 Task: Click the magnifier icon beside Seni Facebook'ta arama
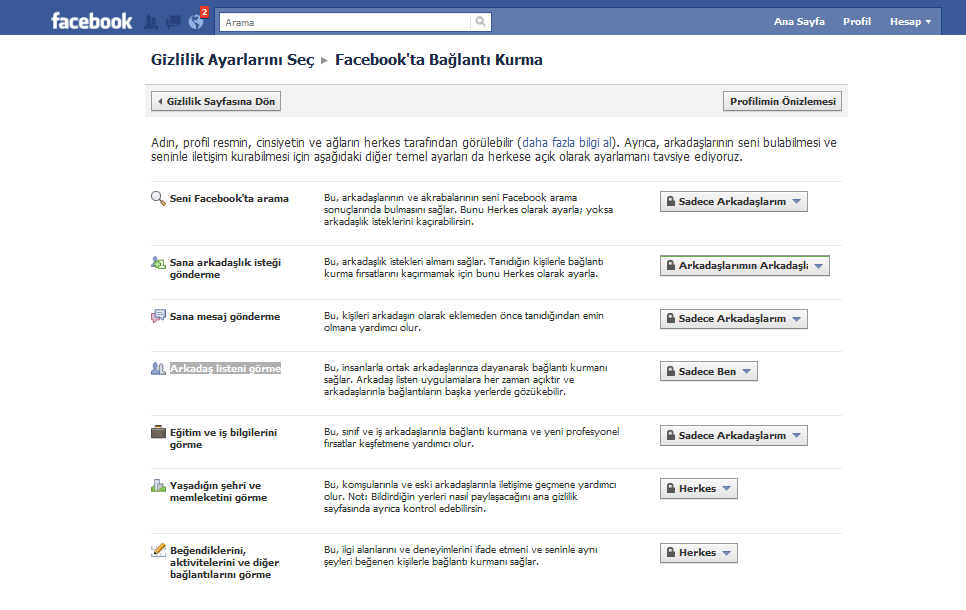pos(158,198)
